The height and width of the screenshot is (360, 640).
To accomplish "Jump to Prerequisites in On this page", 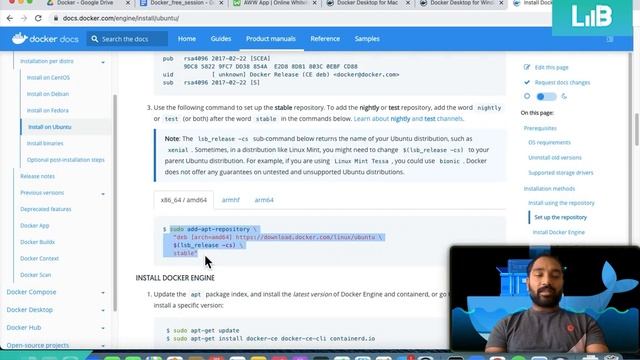I will [x=540, y=128].
